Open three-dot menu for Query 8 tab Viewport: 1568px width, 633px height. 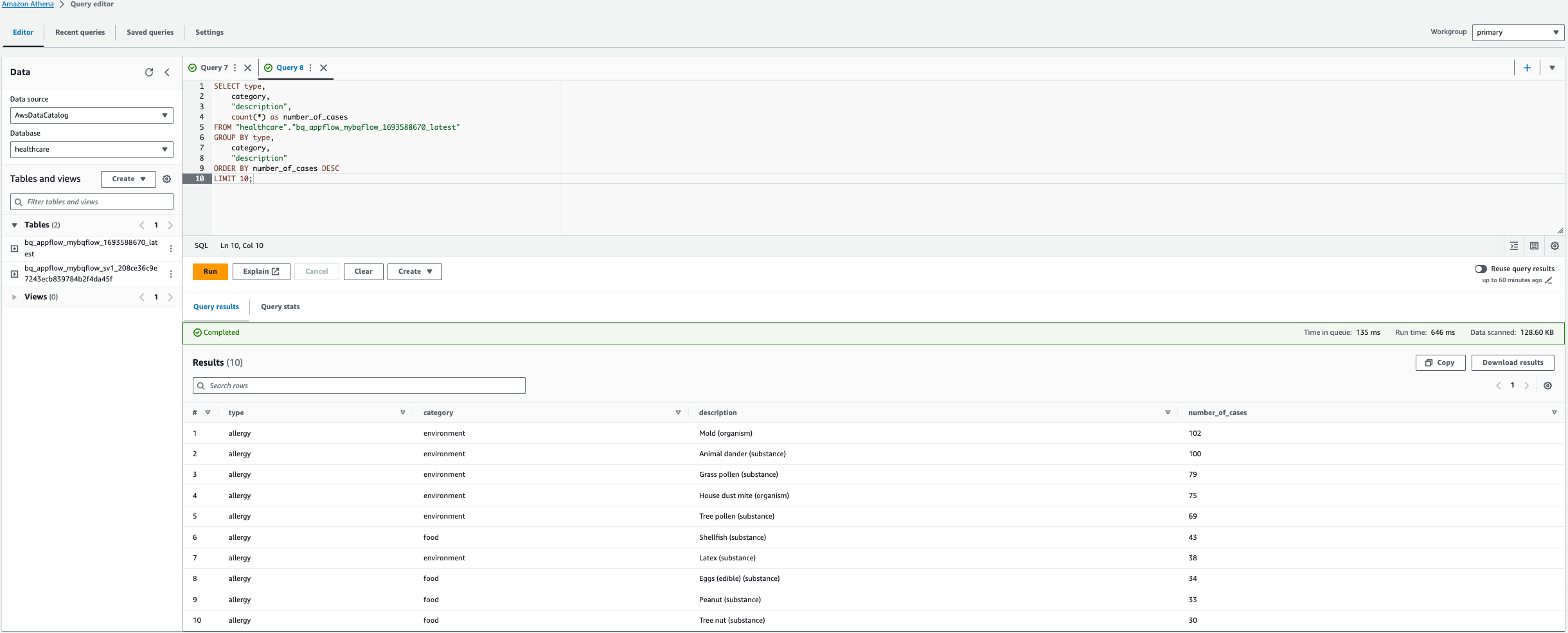[x=310, y=67]
